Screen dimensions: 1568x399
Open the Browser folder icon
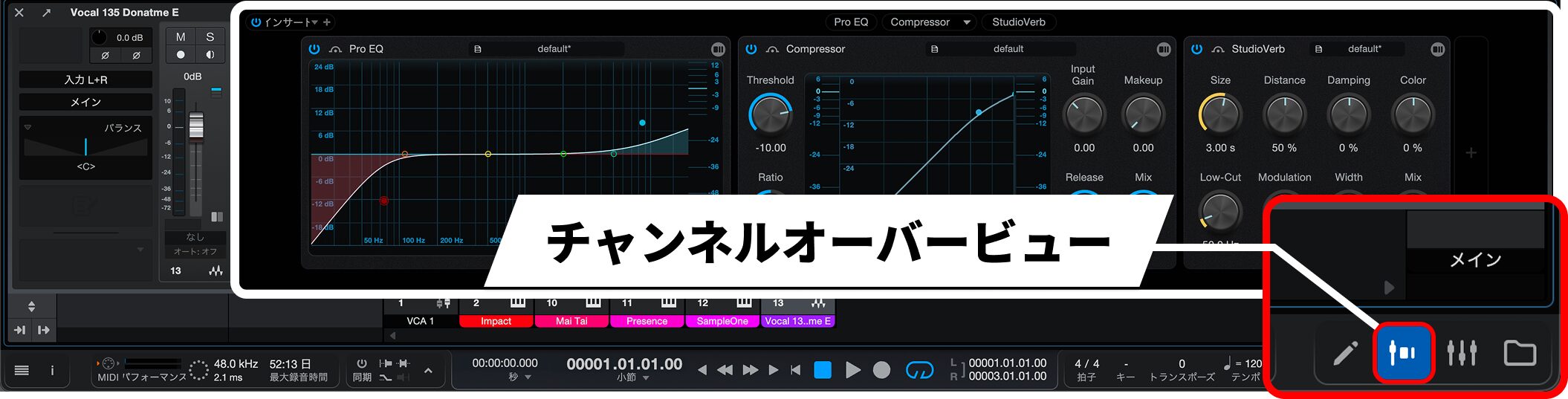tap(1519, 353)
